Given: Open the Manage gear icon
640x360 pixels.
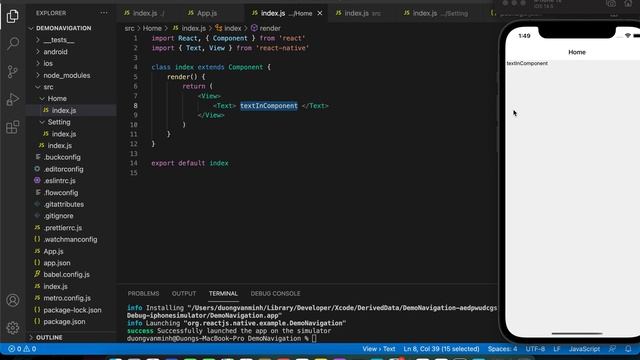Looking at the screenshot, I should 13,328.
